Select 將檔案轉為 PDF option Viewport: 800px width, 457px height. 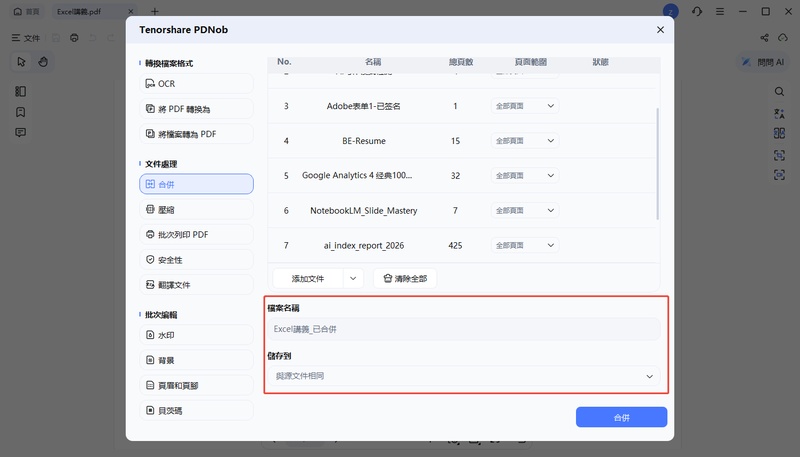(196, 134)
